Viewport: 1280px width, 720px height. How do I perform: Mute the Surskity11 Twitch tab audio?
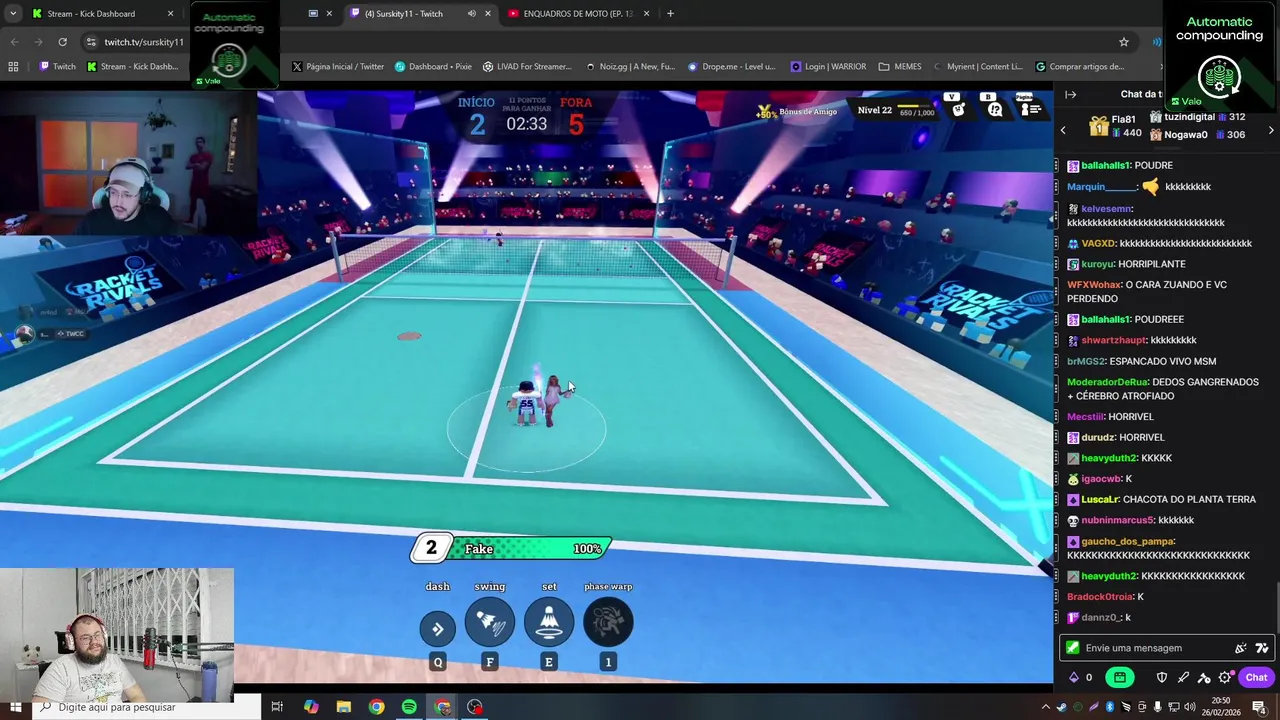(x=471, y=14)
